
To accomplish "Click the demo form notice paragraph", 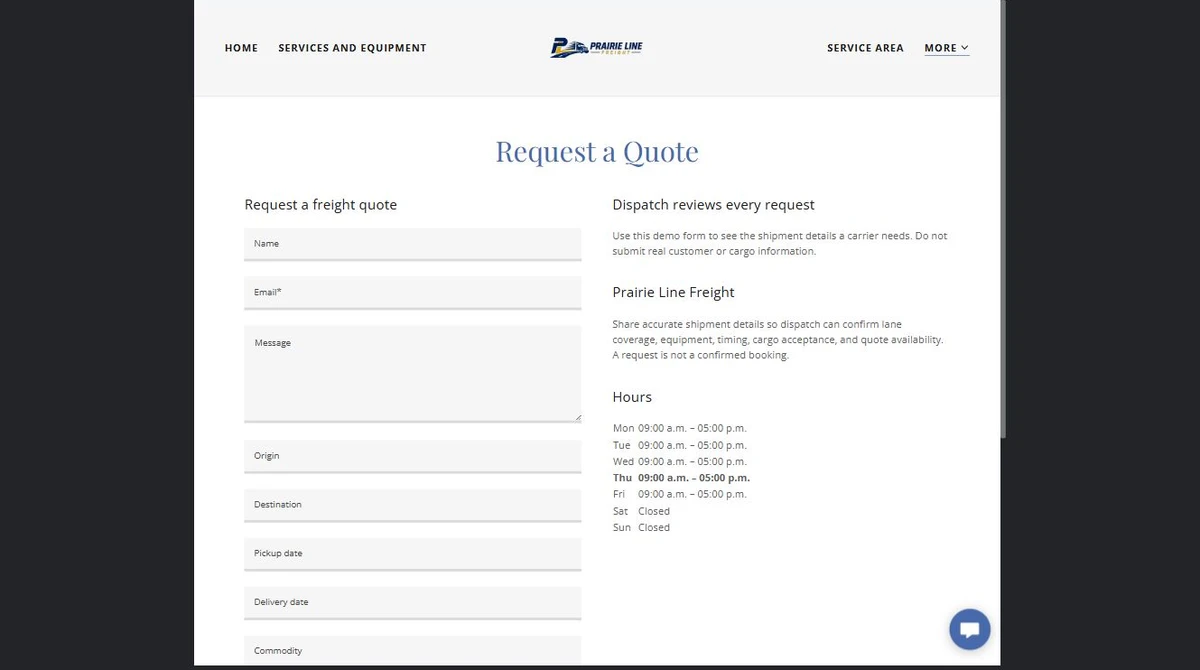I will pyautogui.click(x=780, y=244).
